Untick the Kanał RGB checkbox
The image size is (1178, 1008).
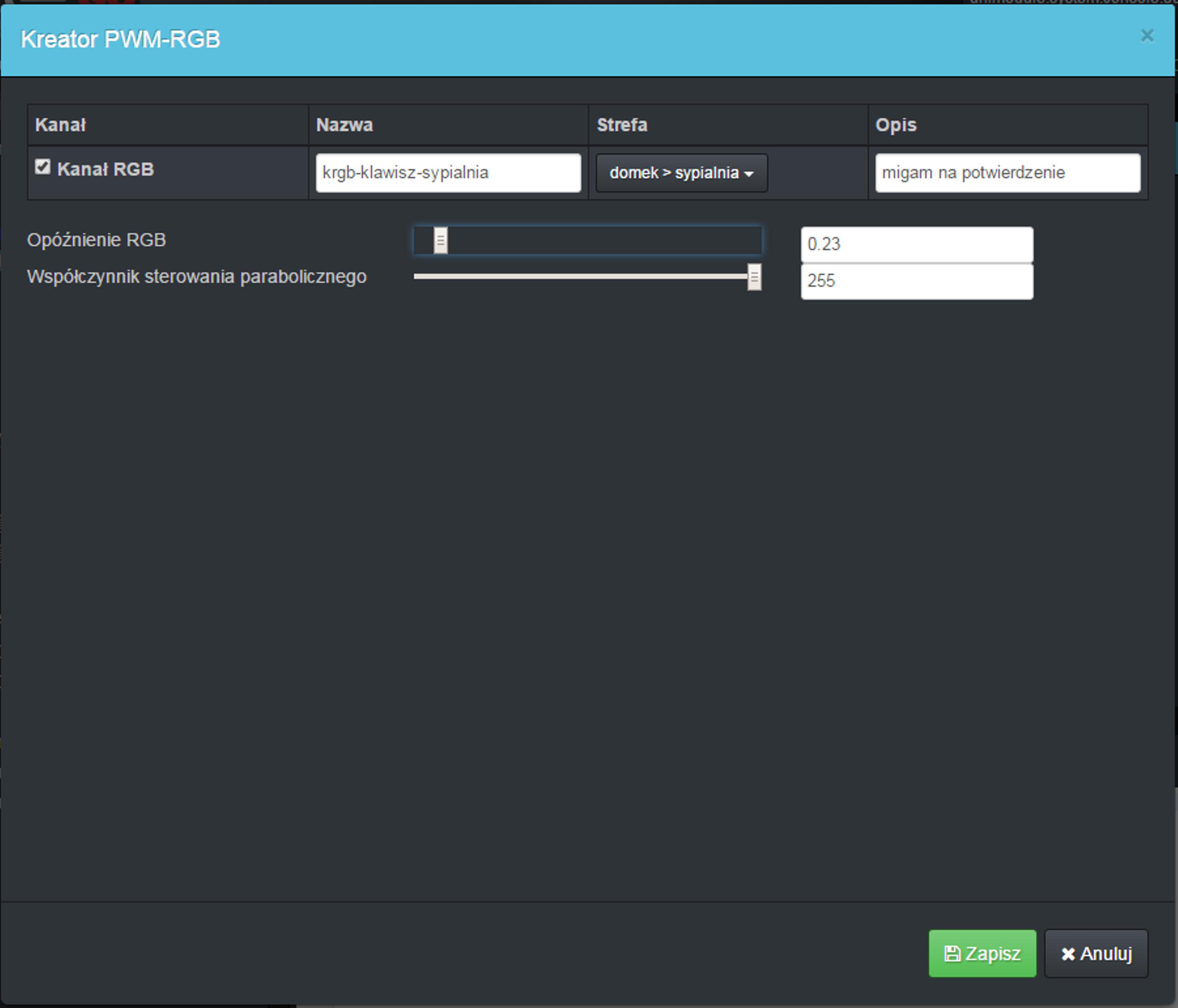(x=43, y=167)
